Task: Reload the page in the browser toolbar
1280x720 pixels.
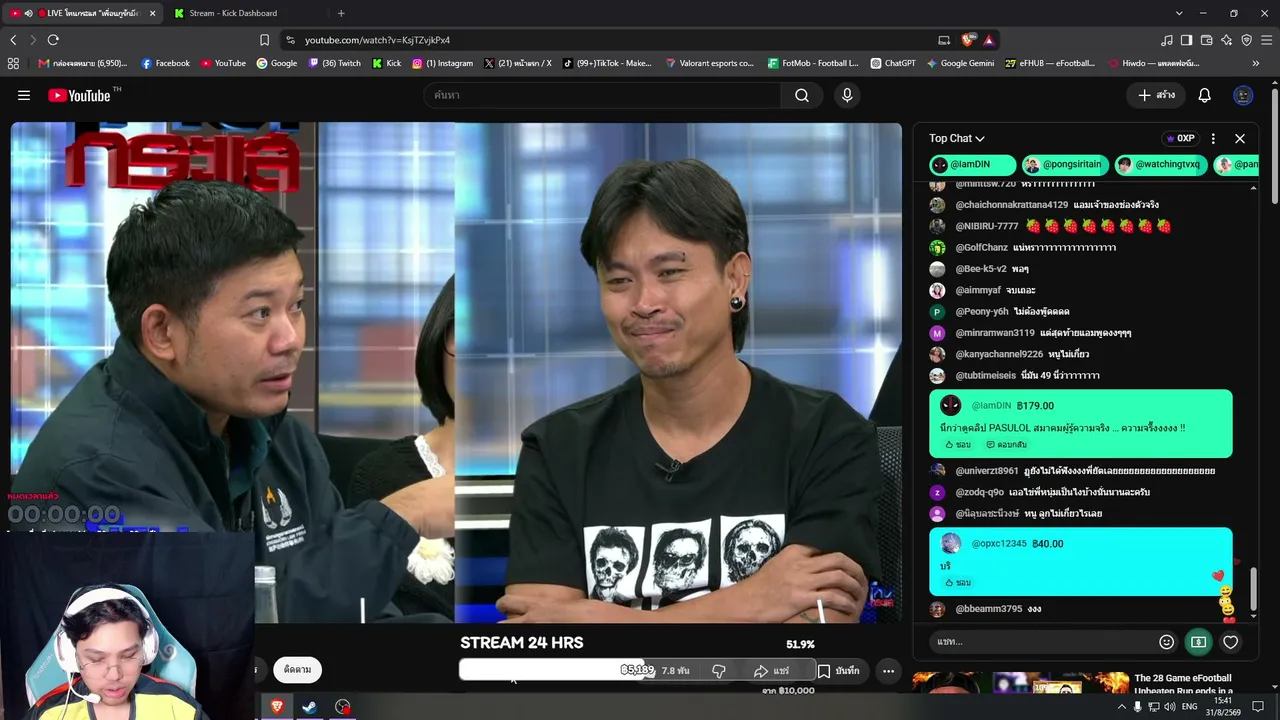Action: click(53, 40)
